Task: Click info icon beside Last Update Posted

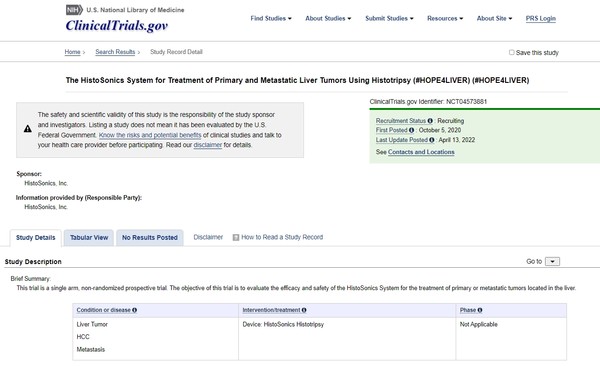Action: 432,140
